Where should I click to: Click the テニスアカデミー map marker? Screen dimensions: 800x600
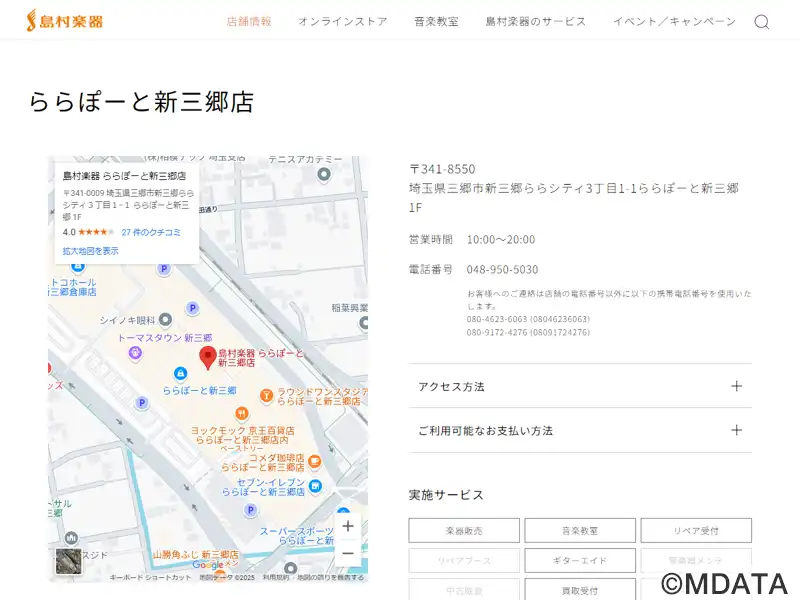click(323, 175)
